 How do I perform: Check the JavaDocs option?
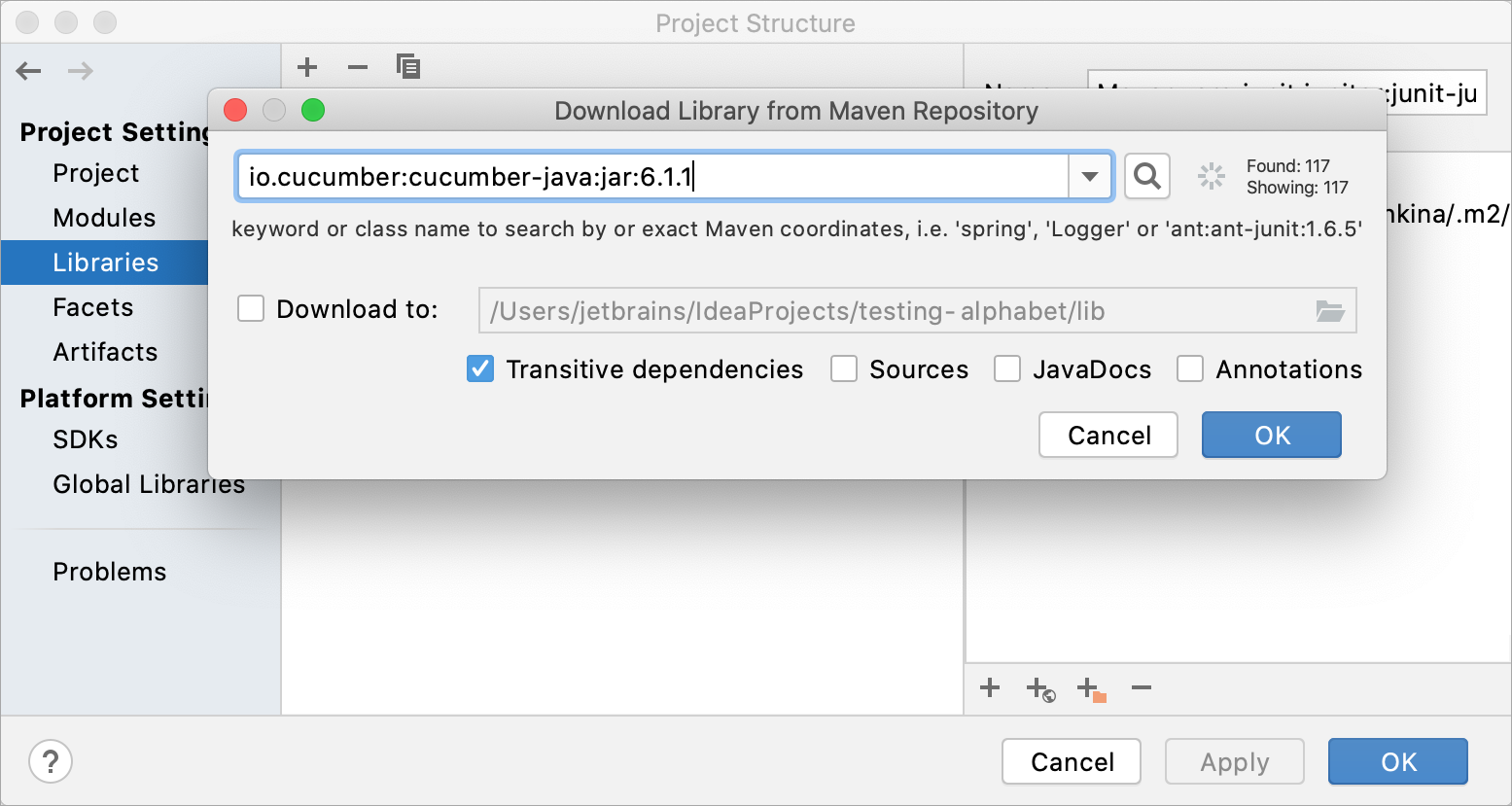click(1006, 368)
